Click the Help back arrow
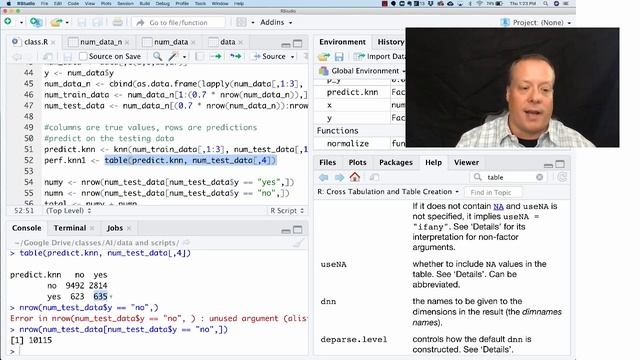The height and width of the screenshot is (360, 640). pyautogui.click(x=324, y=177)
